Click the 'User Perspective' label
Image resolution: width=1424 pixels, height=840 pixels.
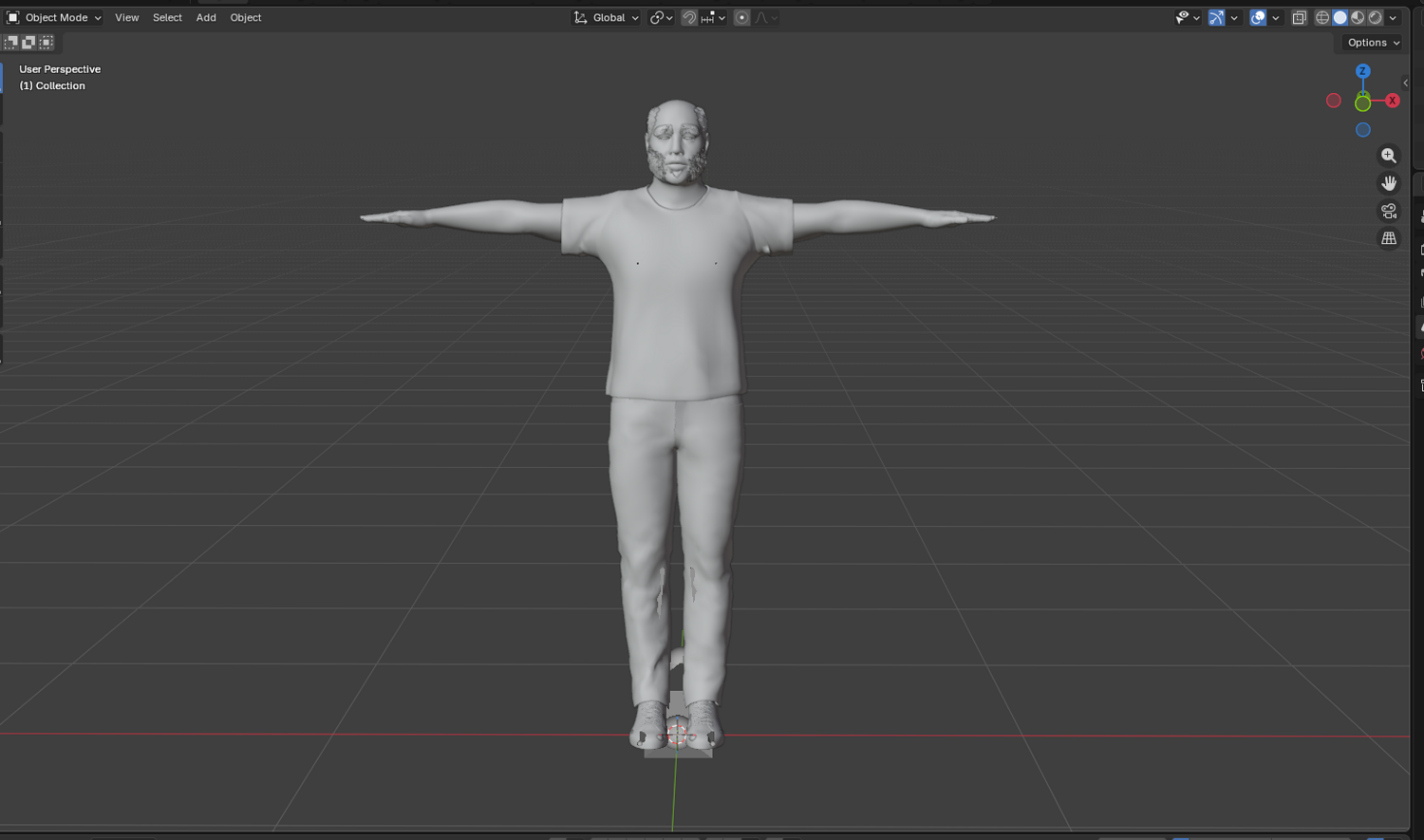coord(60,69)
